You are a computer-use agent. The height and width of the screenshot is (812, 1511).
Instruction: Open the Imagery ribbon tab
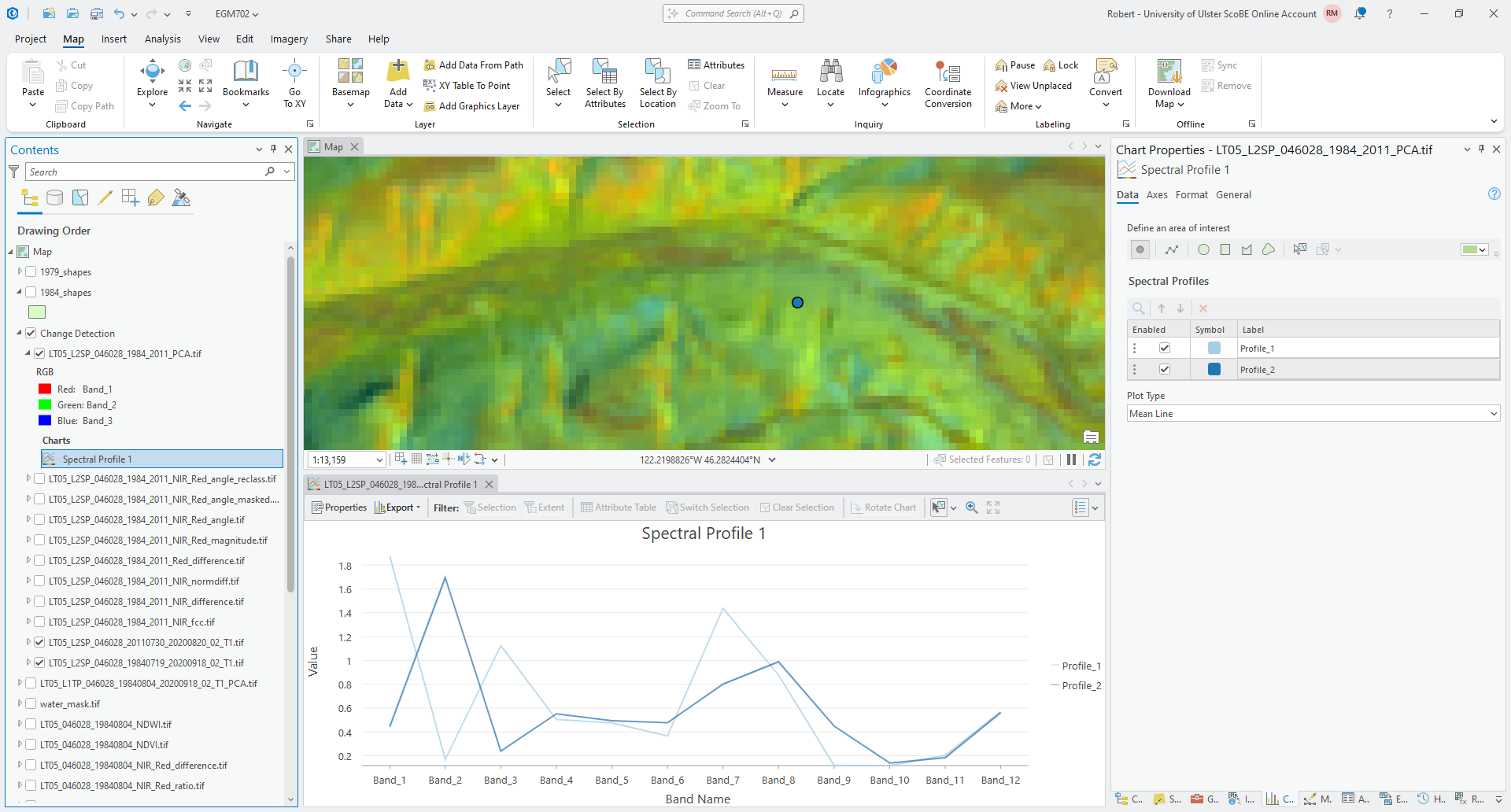(x=289, y=39)
